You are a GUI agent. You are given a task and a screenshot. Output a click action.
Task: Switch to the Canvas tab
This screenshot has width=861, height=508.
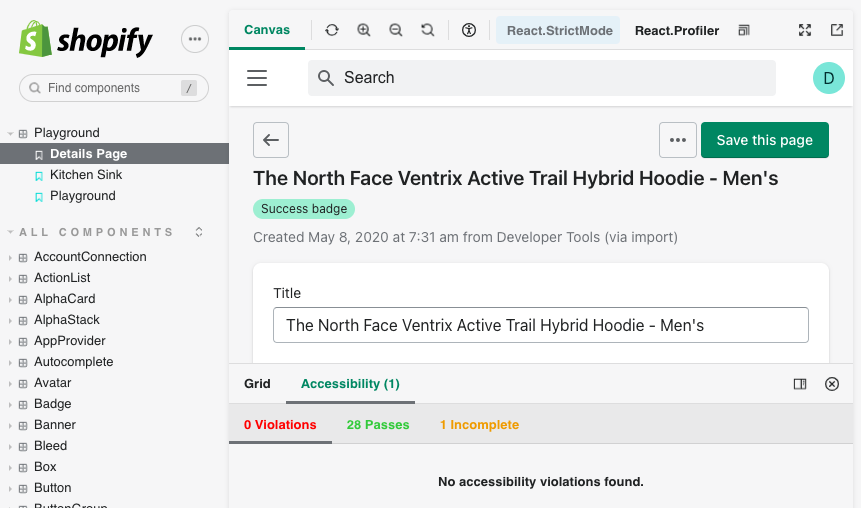coord(267,30)
